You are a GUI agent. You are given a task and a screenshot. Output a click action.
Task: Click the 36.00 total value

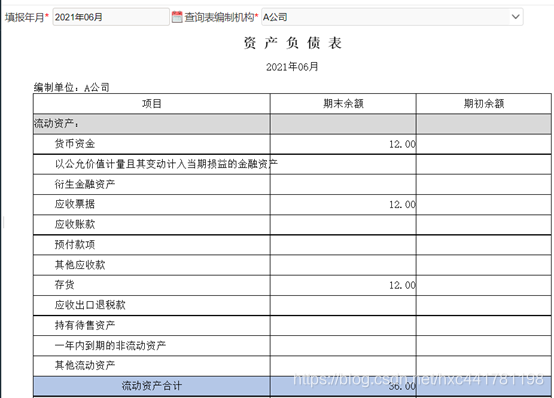click(402, 386)
